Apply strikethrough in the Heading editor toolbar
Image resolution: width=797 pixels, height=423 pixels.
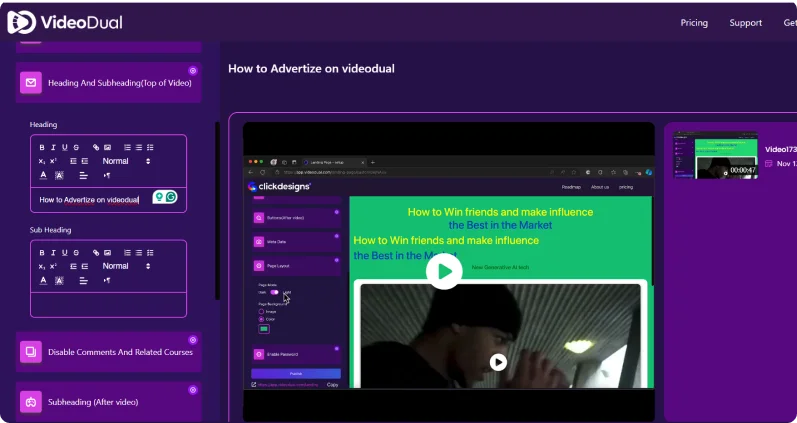pos(77,147)
